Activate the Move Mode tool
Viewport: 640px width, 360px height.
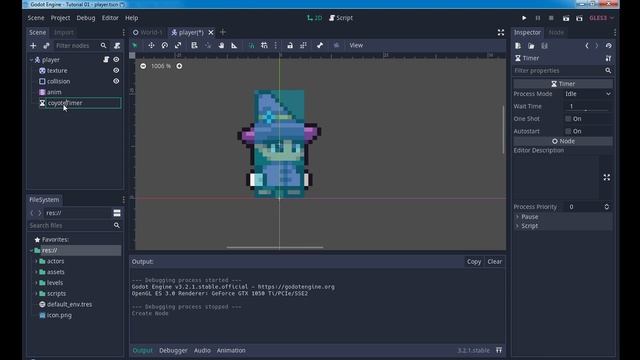pyautogui.click(x=151, y=45)
